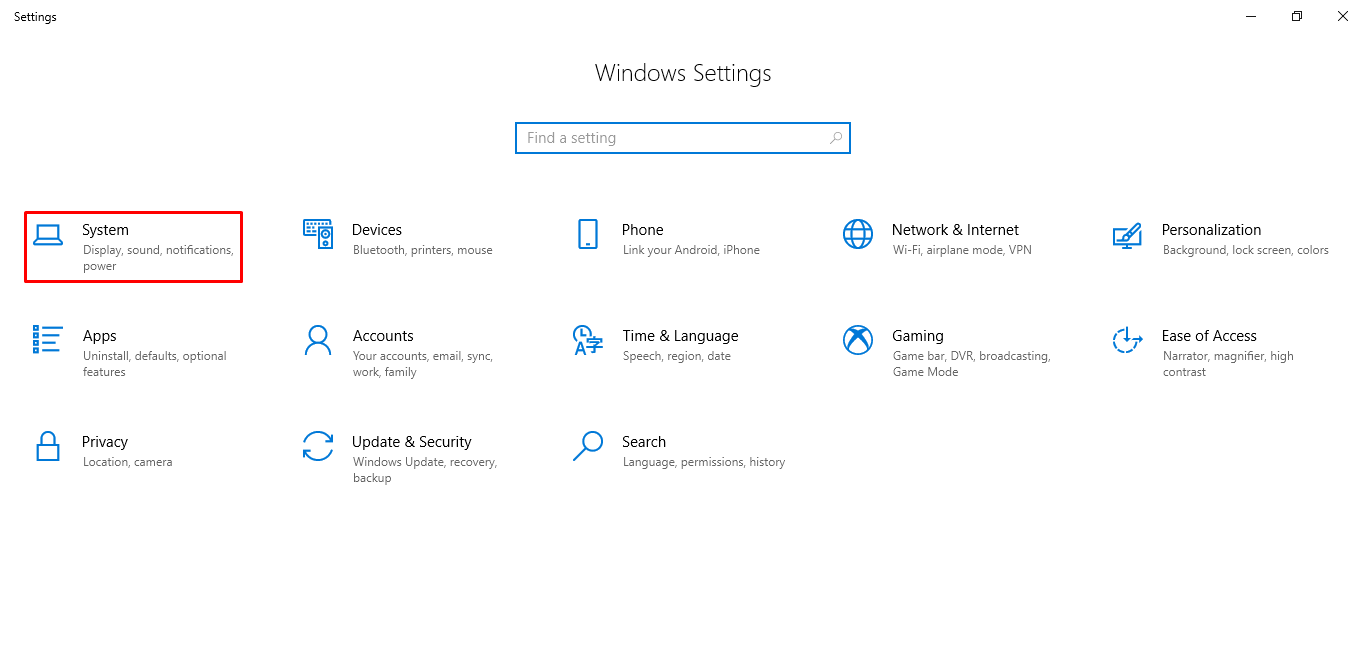
Task: Select the System heading text
Action: [105, 230]
